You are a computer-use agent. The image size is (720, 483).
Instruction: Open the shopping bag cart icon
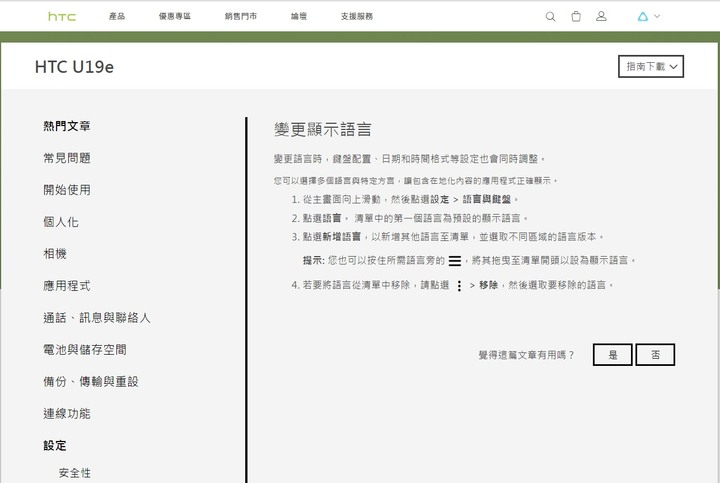tap(576, 17)
